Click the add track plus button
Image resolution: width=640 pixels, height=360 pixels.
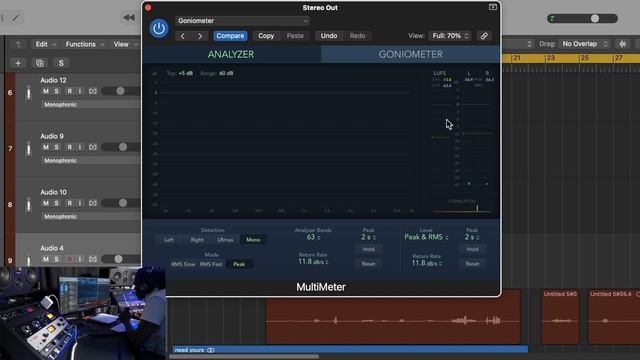18,63
